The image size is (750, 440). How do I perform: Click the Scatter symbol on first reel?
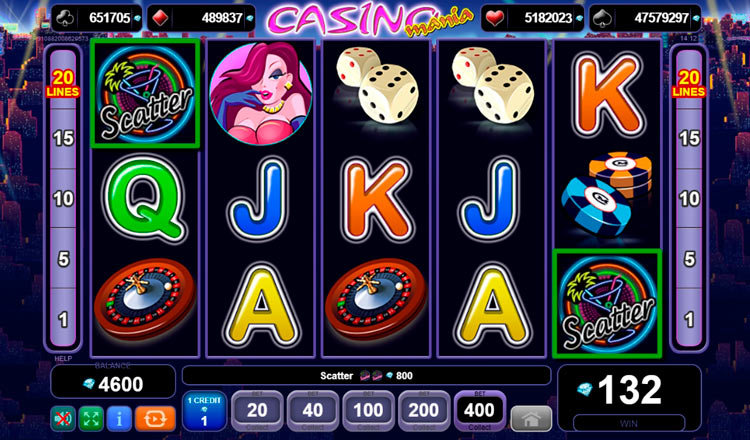[x=145, y=93]
